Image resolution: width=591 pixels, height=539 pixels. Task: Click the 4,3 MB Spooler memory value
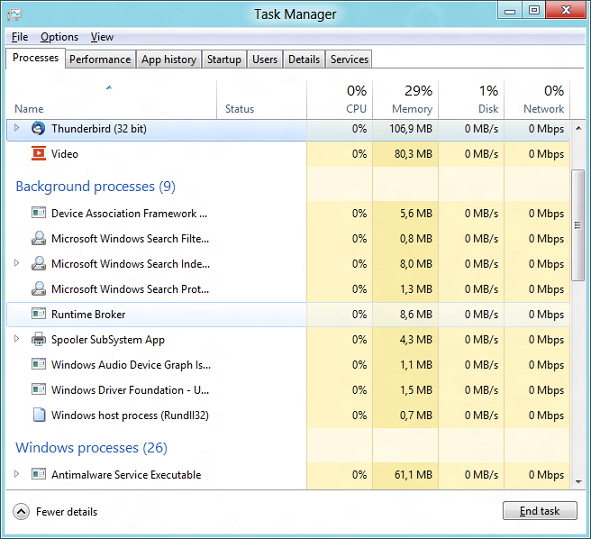tap(416, 340)
